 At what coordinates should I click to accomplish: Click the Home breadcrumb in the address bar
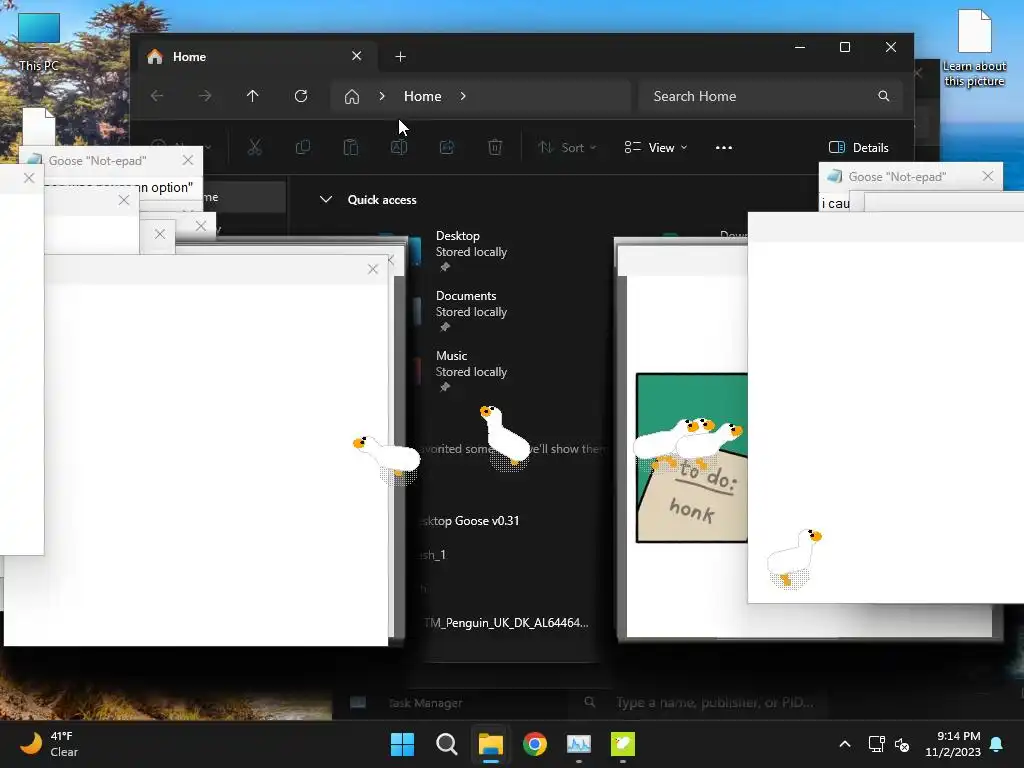423,96
